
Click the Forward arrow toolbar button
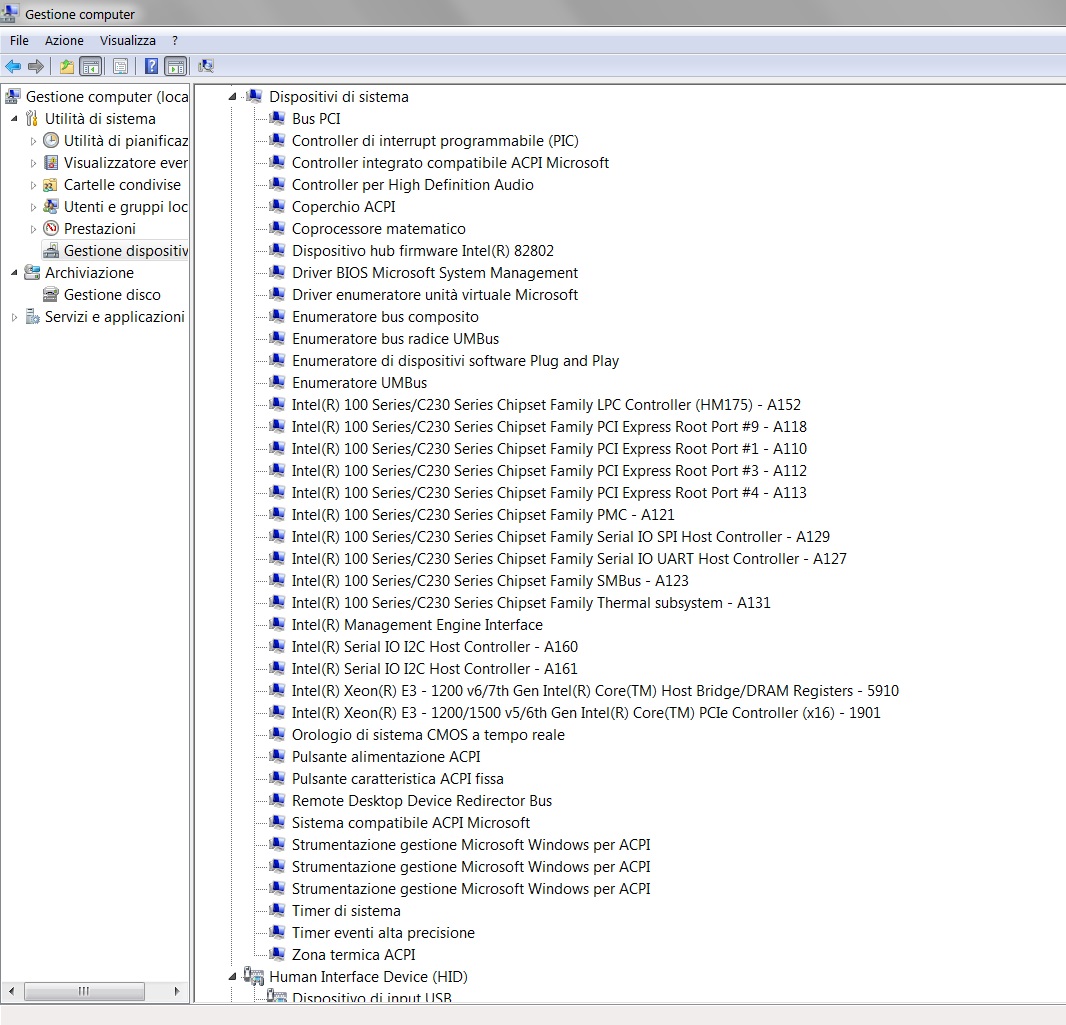36,66
